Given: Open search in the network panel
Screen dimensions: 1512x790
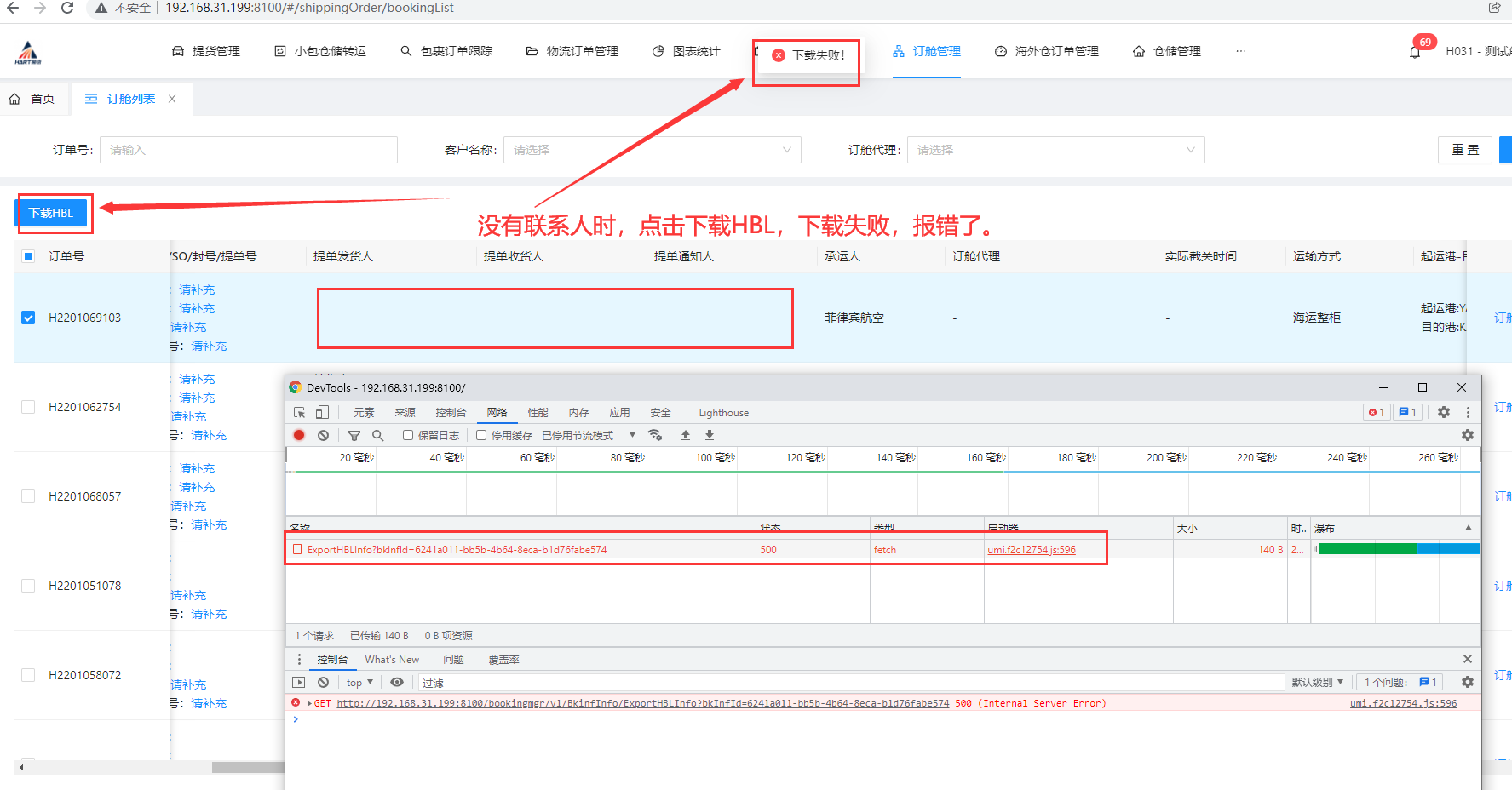Looking at the screenshot, I should click(377, 435).
